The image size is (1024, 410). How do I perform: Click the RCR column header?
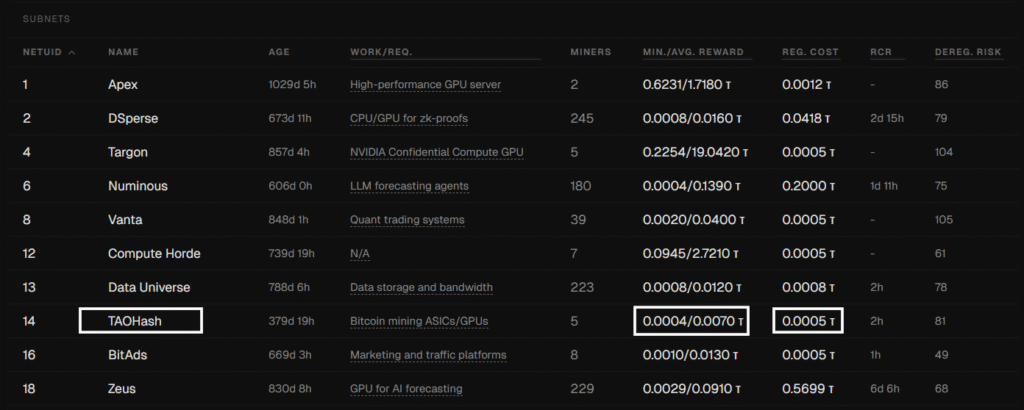coord(880,52)
